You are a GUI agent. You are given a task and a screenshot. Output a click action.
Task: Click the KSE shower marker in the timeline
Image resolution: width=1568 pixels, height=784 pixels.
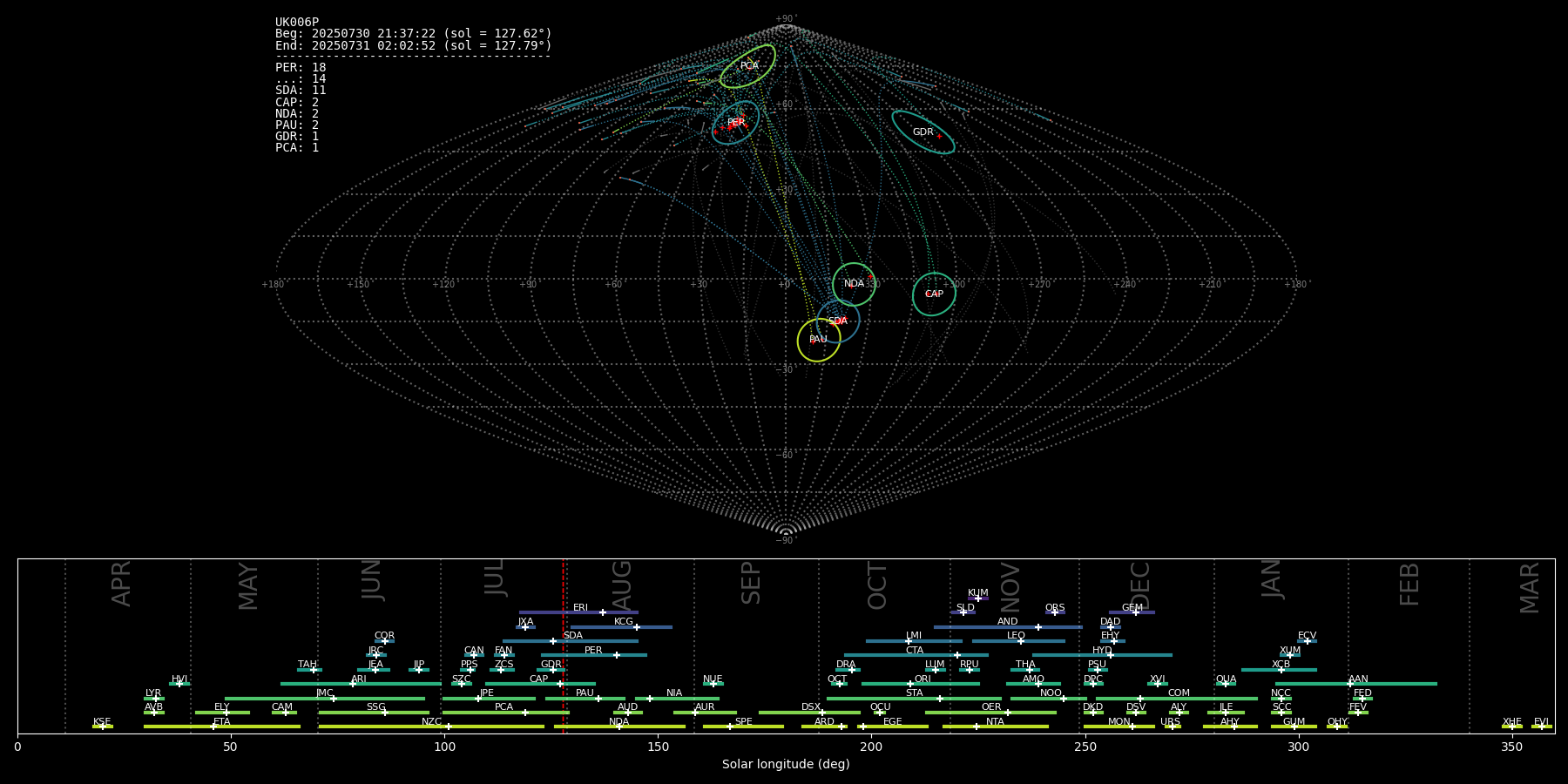click(x=103, y=727)
